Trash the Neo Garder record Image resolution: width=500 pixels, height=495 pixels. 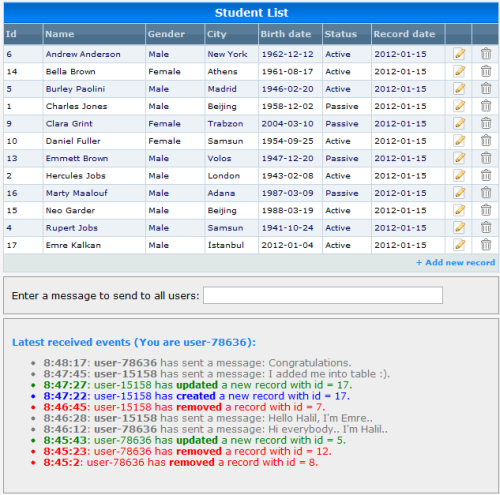pyautogui.click(x=486, y=210)
